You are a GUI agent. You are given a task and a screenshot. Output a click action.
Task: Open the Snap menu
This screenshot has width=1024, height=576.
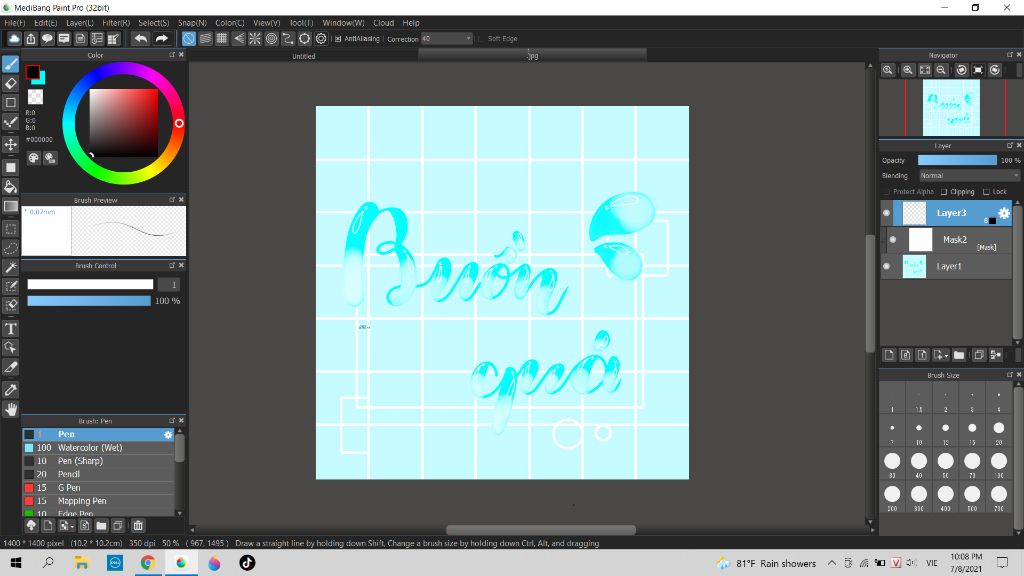point(192,23)
